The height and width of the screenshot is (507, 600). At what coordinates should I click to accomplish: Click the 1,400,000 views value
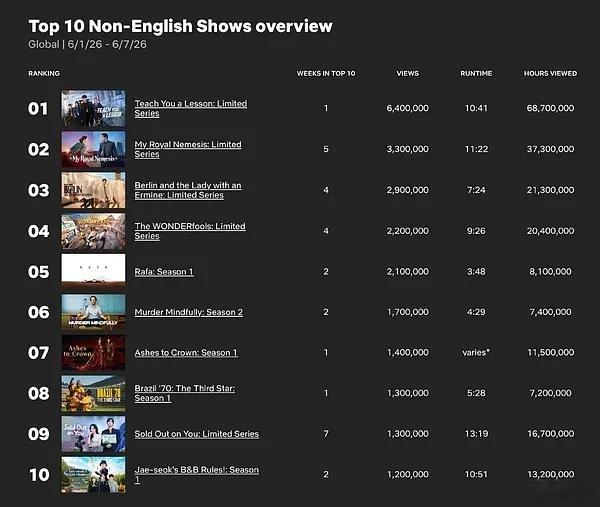[x=408, y=353]
